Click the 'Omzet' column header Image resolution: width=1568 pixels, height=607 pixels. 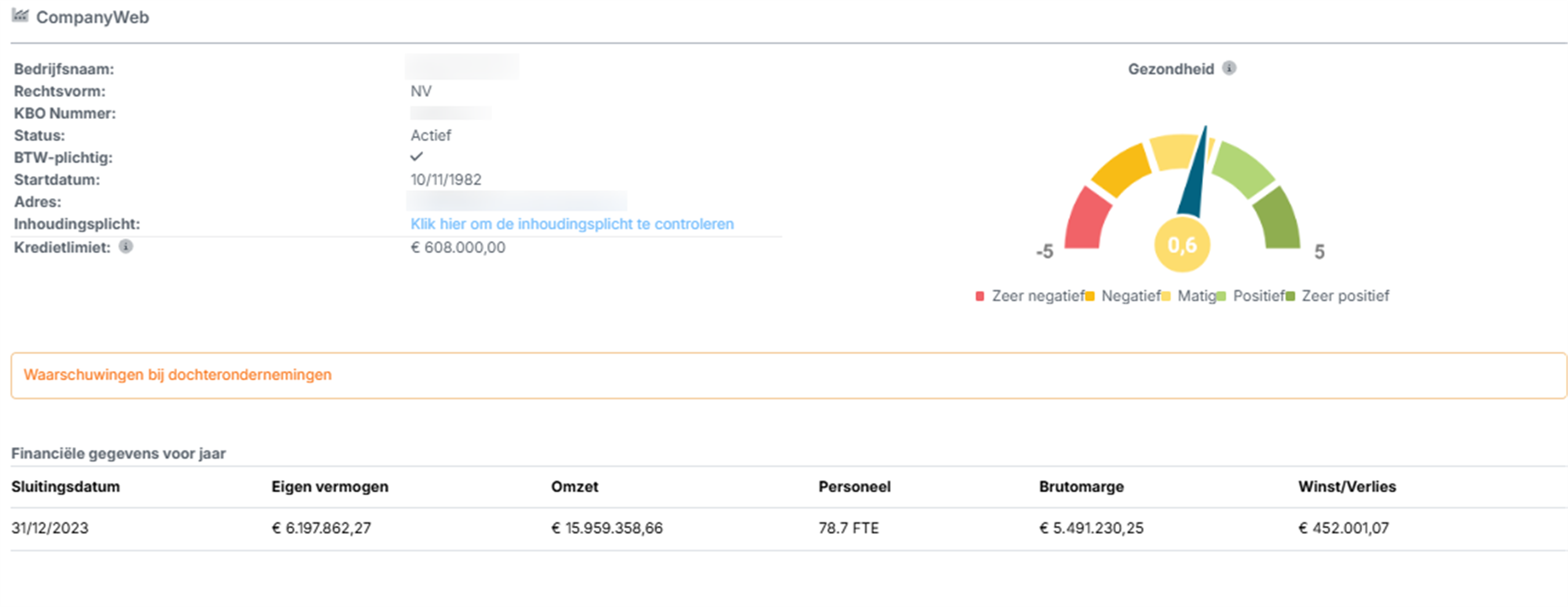574,487
